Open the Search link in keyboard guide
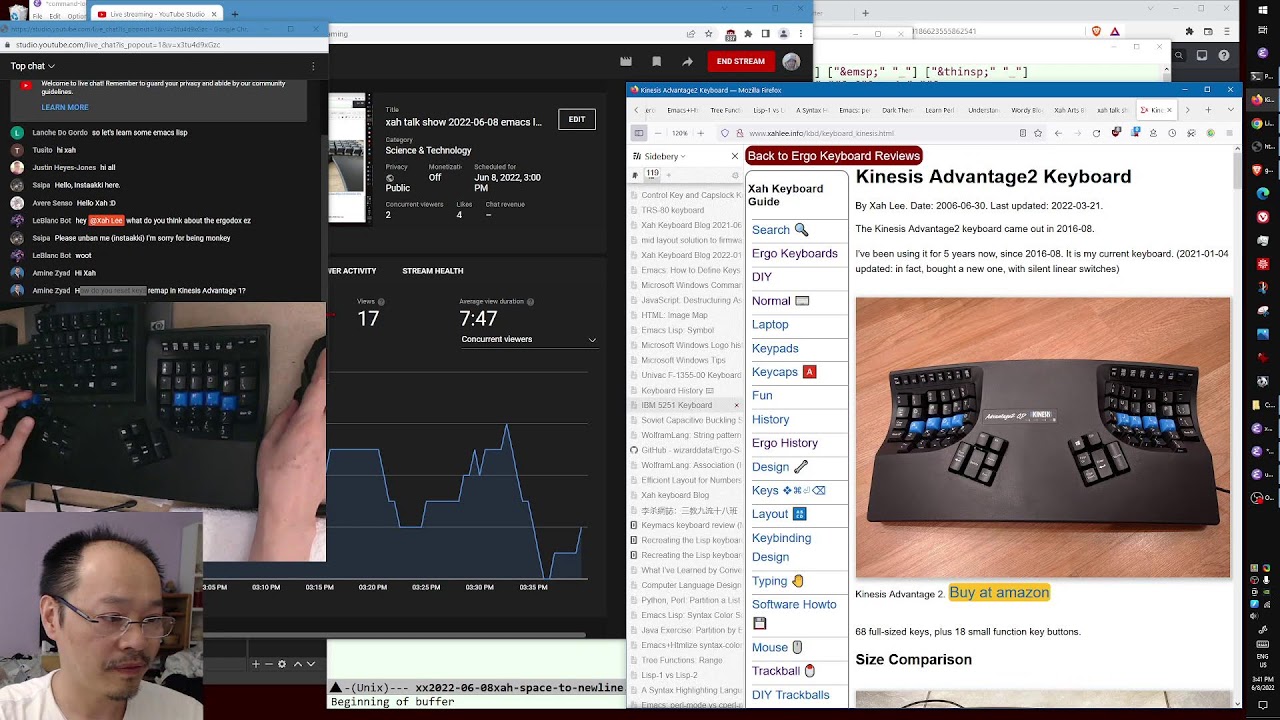The height and width of the screenshot is (720, 1280). coord(771,230)
